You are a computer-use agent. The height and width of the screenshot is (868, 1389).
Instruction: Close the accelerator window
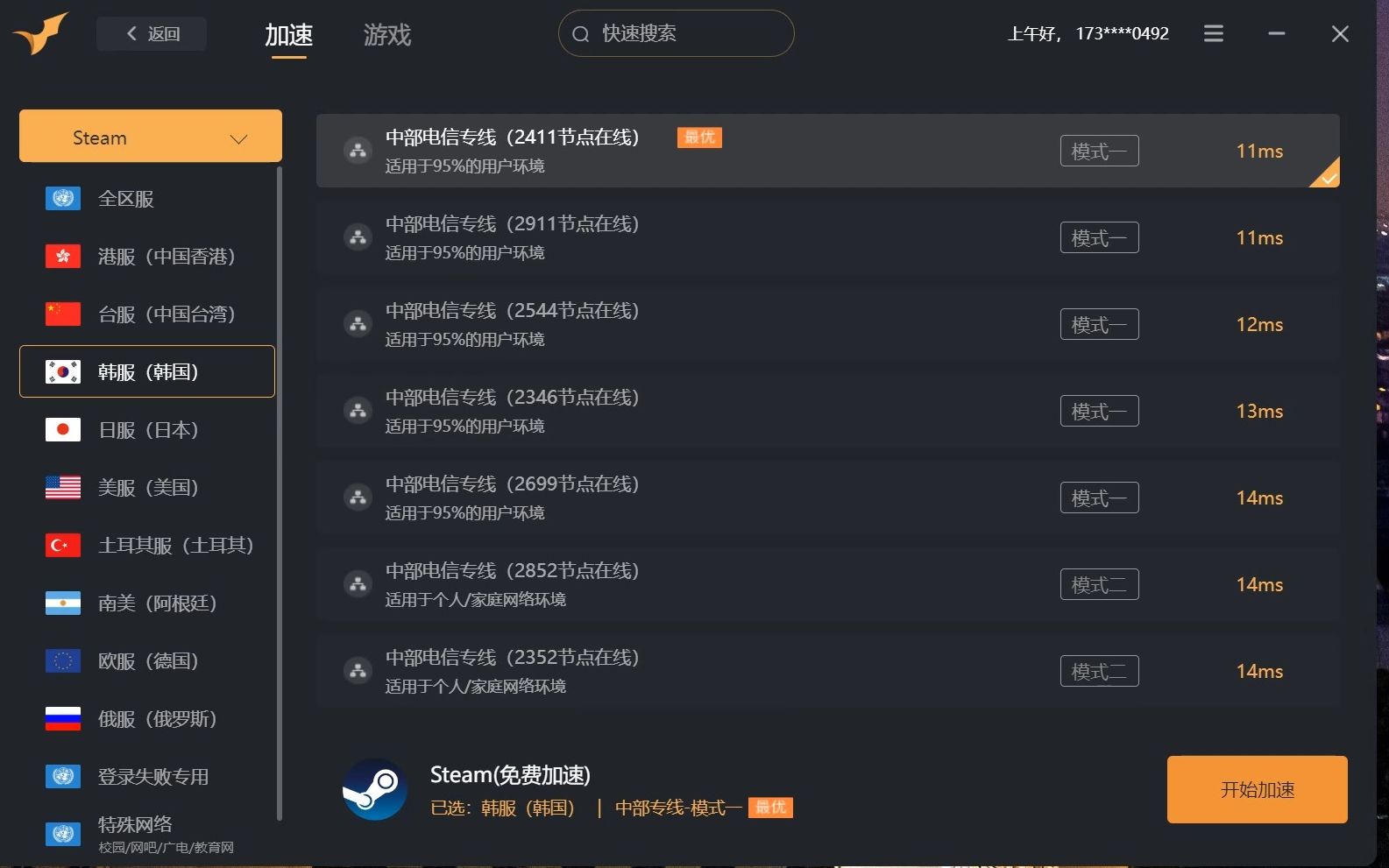click(x=1340, y=33)
